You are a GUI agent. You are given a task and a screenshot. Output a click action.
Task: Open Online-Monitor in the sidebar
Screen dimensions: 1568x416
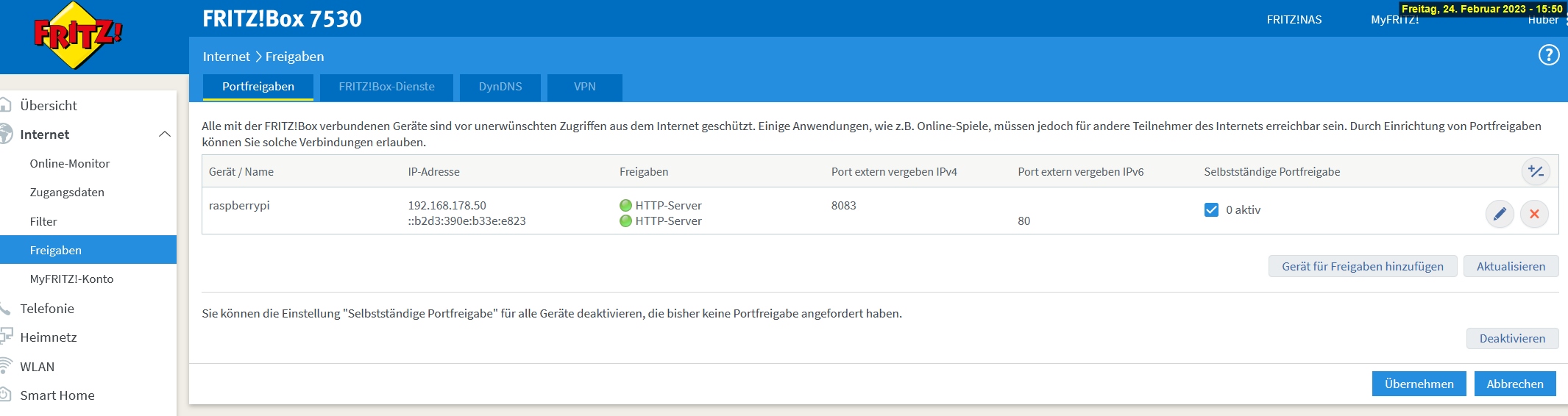[x=70, y=163]
